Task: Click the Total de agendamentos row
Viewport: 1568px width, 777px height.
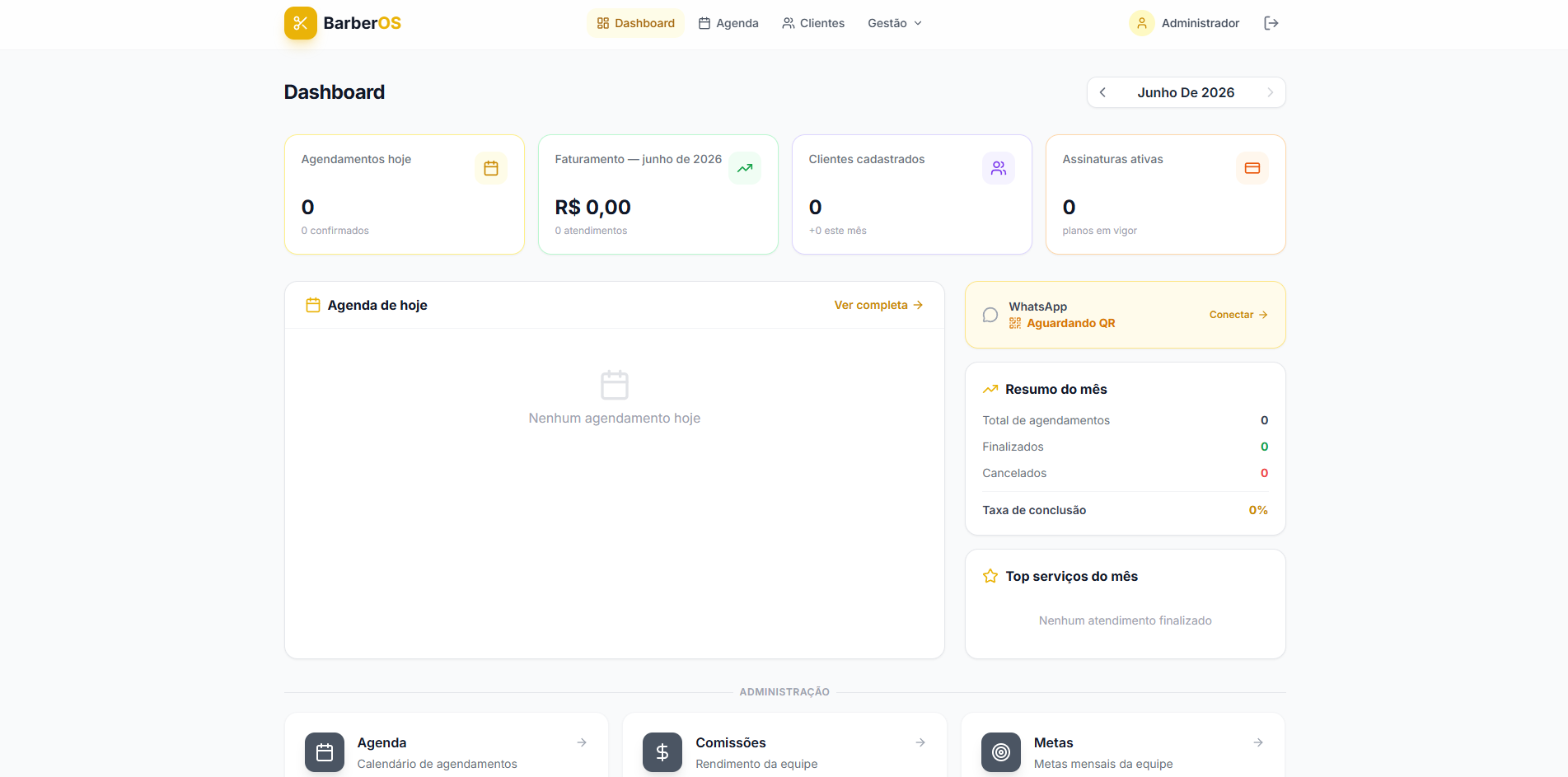Action: pyautogui.click(x=1126, y=420)
